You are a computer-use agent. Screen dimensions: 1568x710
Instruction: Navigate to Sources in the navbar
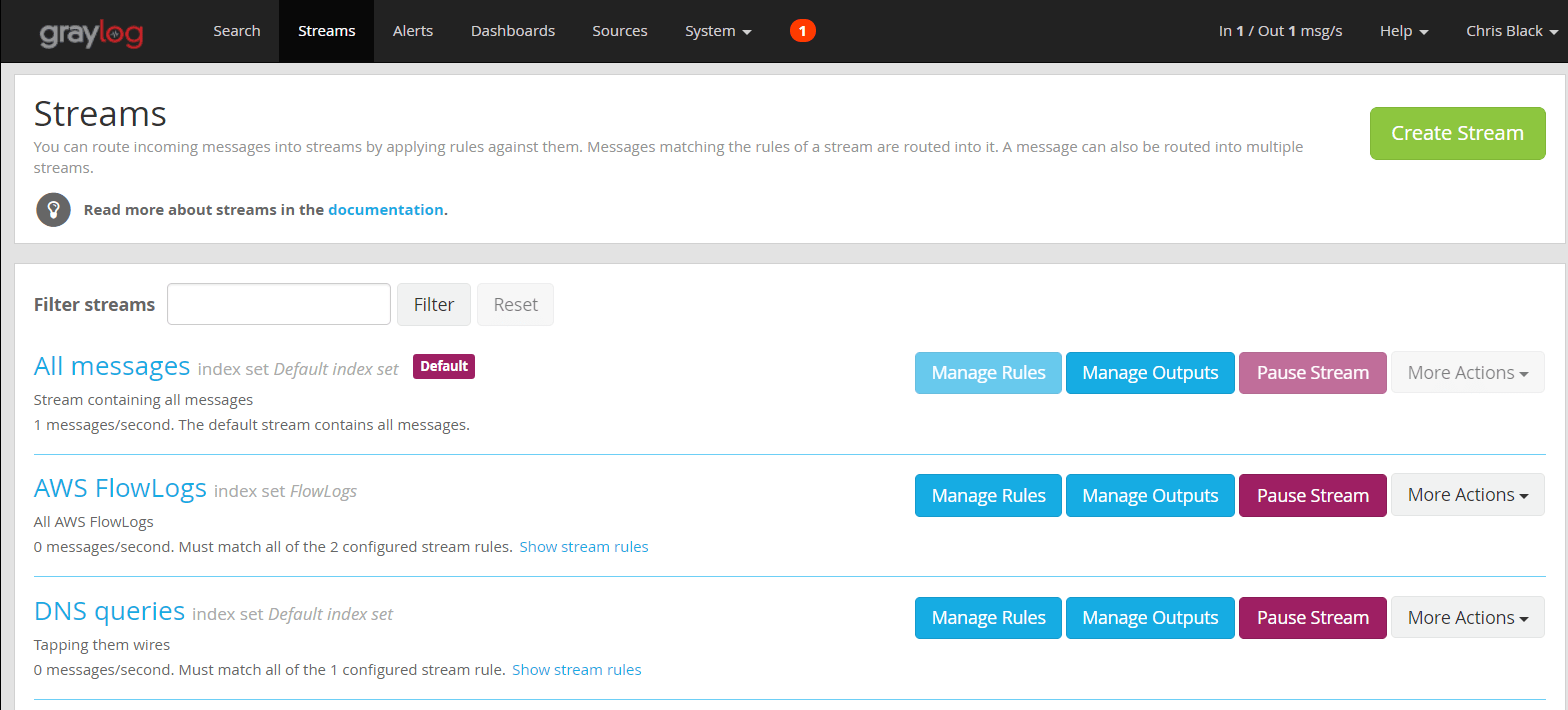coord(620,31)
